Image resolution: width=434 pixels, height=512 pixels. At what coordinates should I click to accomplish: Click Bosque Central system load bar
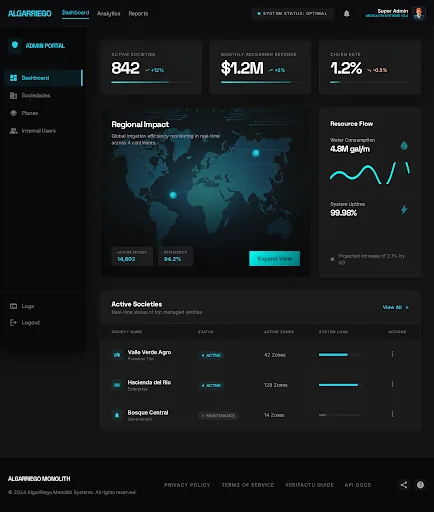click(x=340, y=415)
